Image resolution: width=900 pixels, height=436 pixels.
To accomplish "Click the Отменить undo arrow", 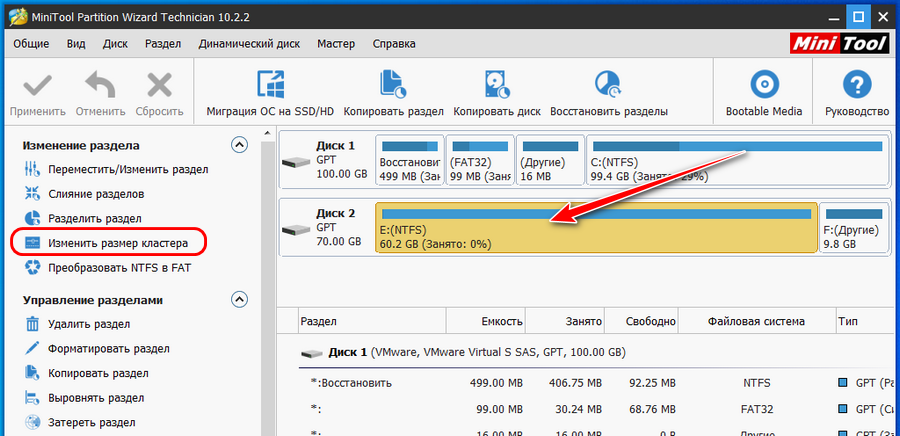I will [x=99, y=84].
